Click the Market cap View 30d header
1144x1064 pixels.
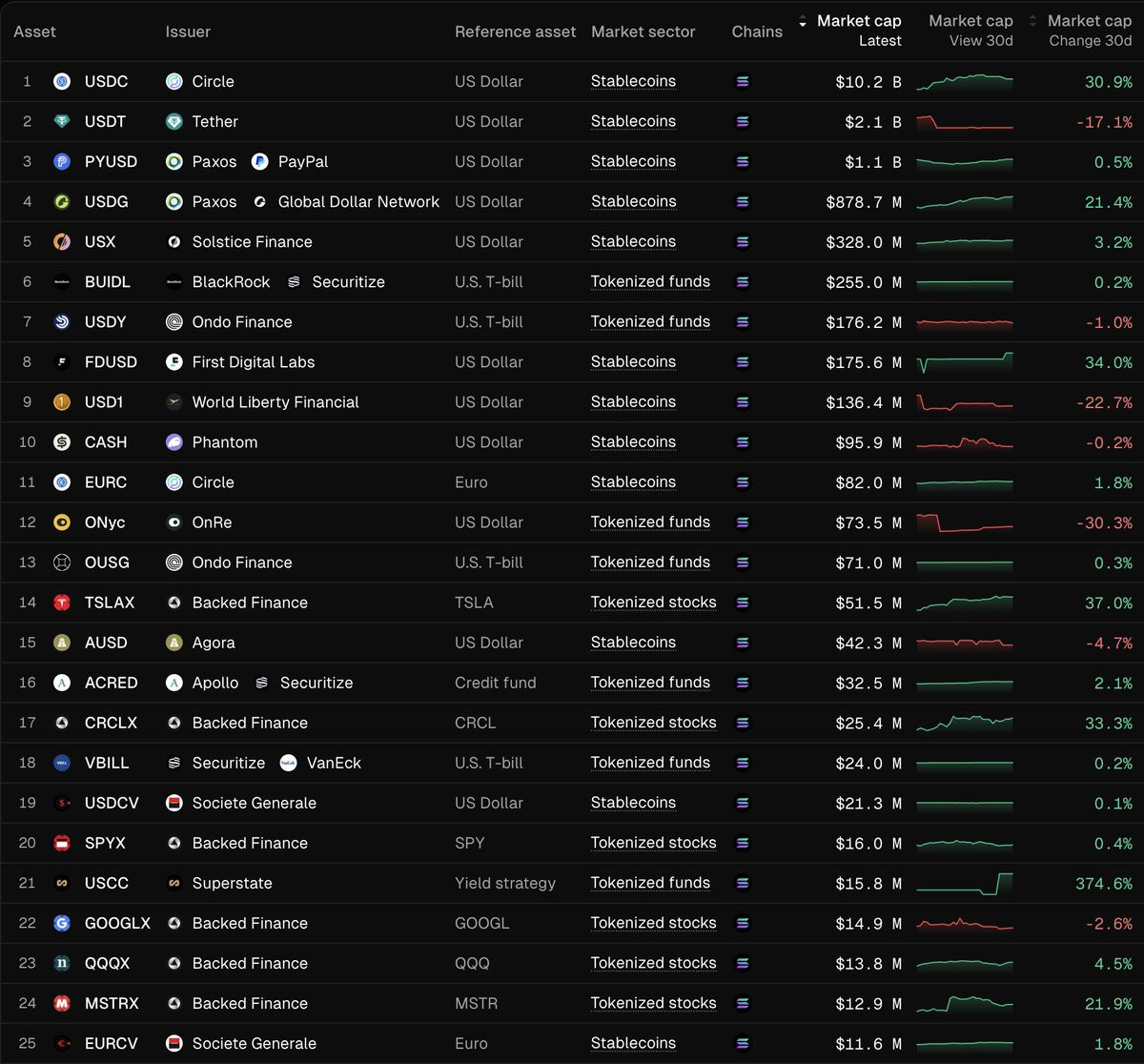click(970, 31)
